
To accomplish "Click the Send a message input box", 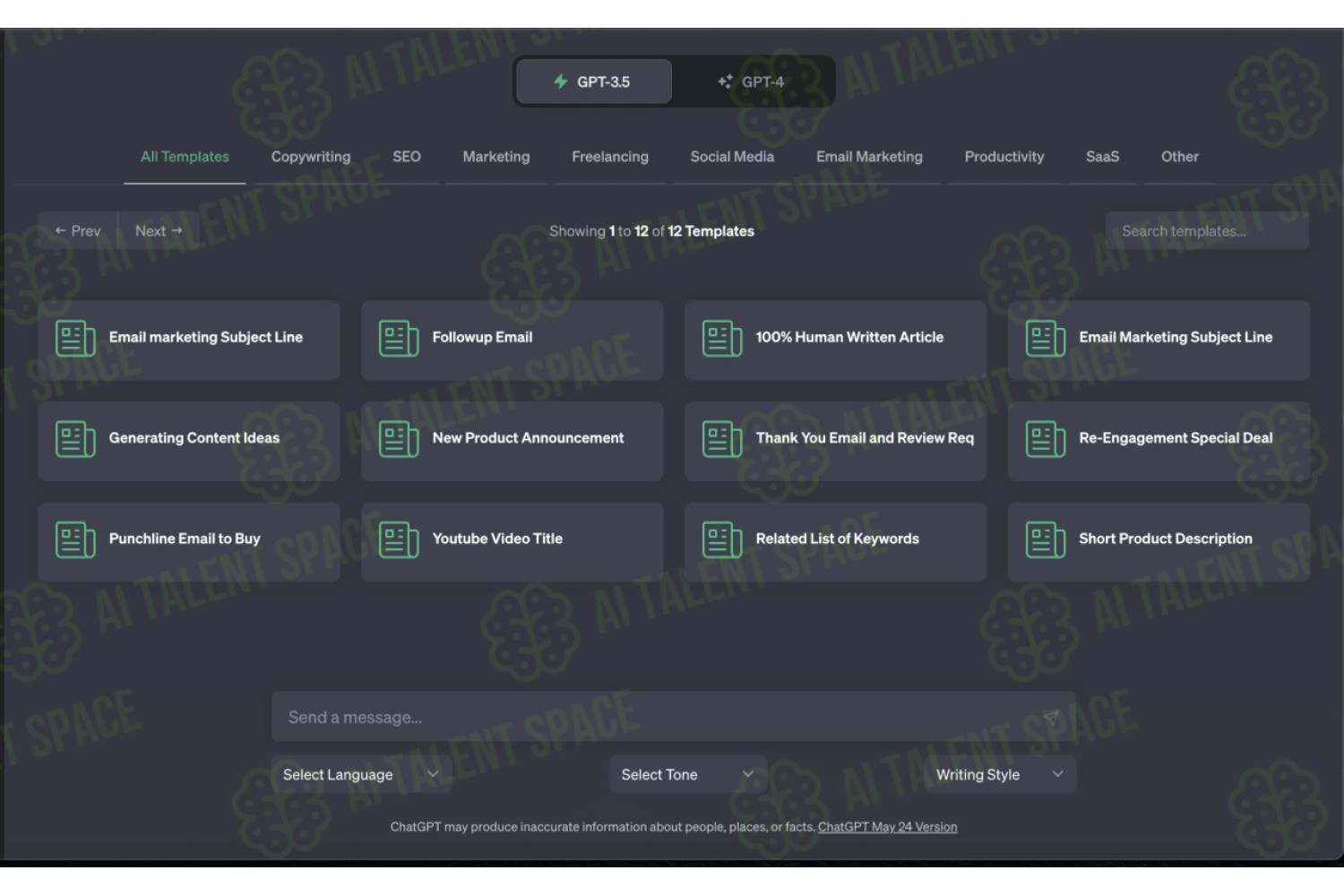I will [674, 717].
